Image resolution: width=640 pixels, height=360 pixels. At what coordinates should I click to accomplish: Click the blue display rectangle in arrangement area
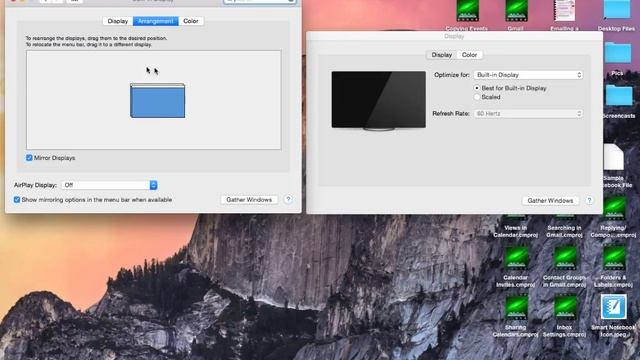tap(158, 102)
